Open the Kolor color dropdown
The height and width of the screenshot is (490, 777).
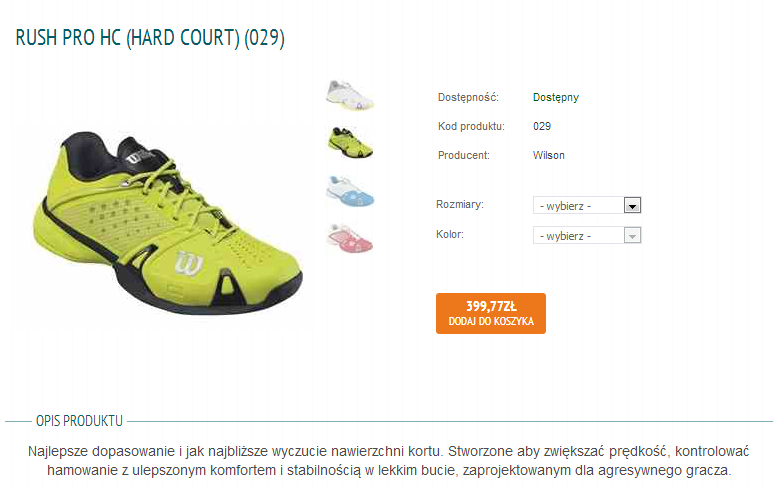coord(587,235)
